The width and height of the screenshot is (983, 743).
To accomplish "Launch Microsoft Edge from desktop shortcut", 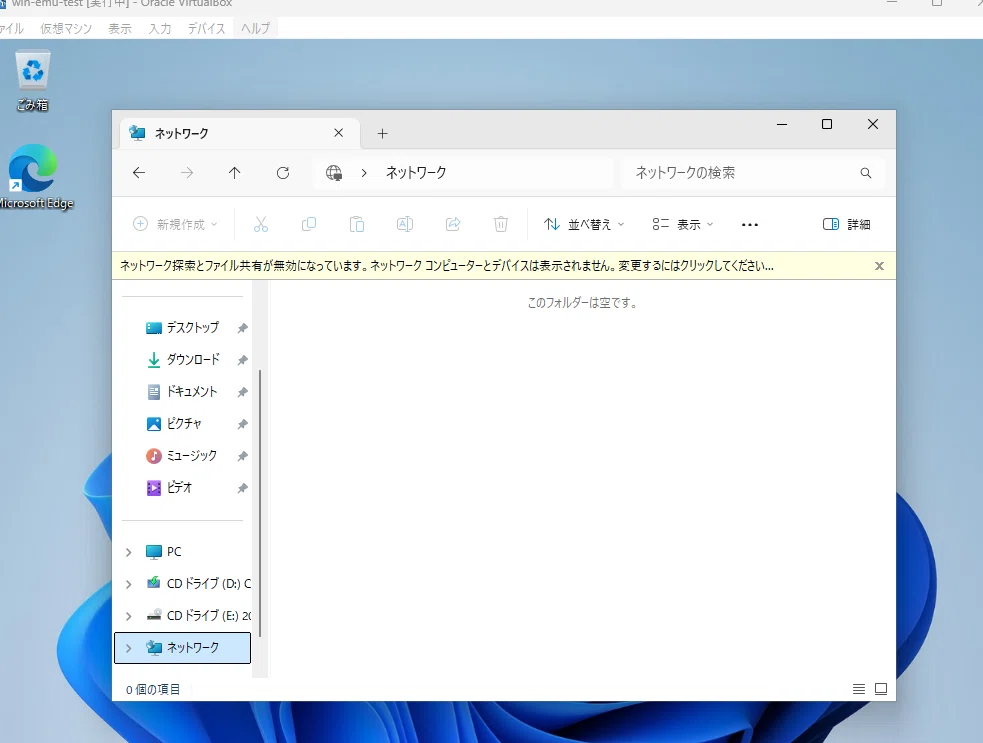I will [34, 177].
